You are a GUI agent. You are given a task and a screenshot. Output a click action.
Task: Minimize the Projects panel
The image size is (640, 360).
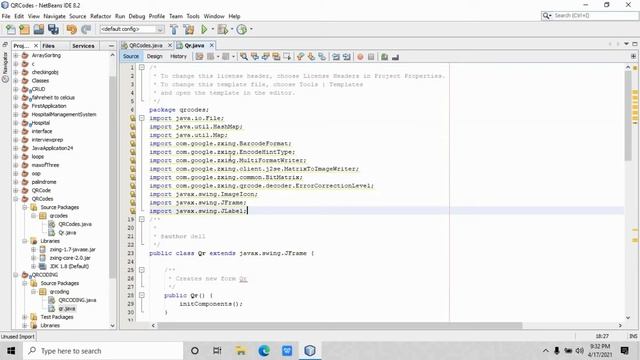click(111, 46)
